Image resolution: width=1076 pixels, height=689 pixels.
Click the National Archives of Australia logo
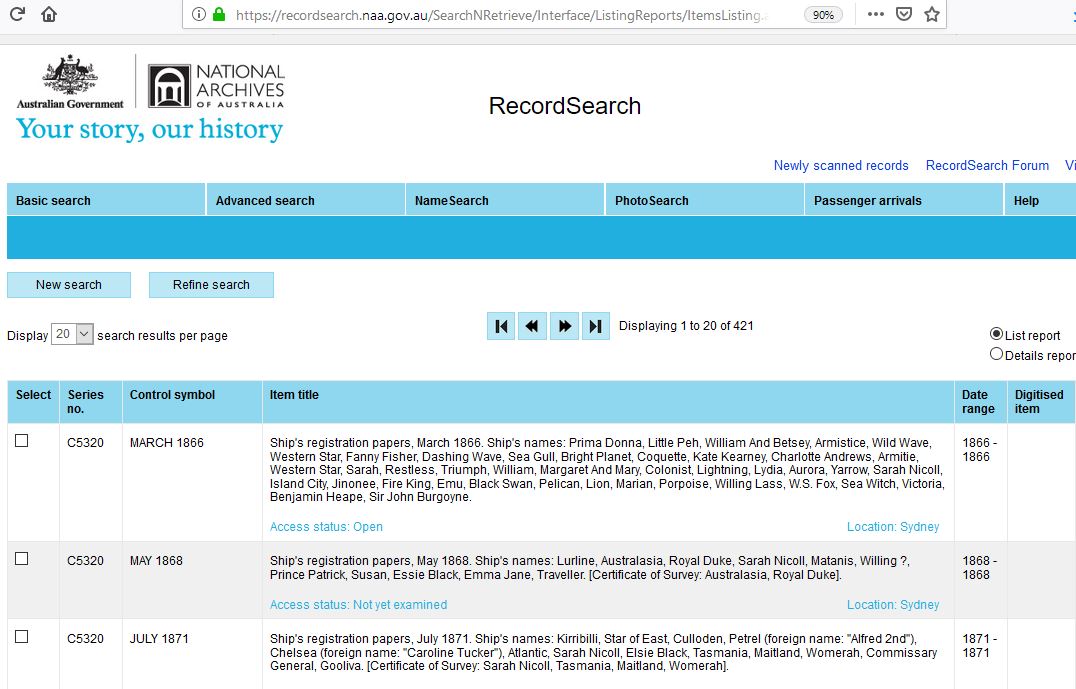(x=216, y=87)
